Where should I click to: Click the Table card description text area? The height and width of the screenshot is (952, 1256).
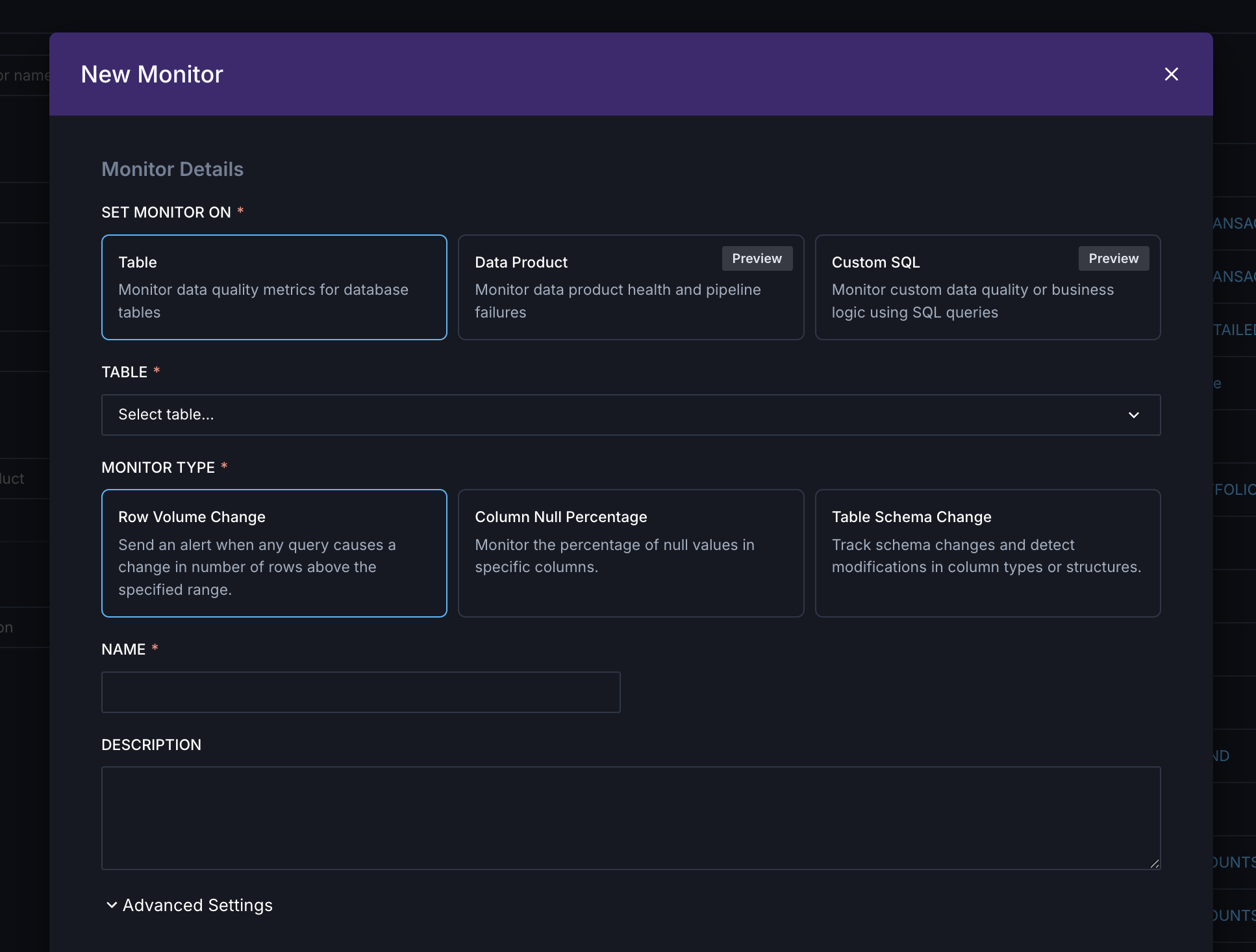click(x=263, y=301)
